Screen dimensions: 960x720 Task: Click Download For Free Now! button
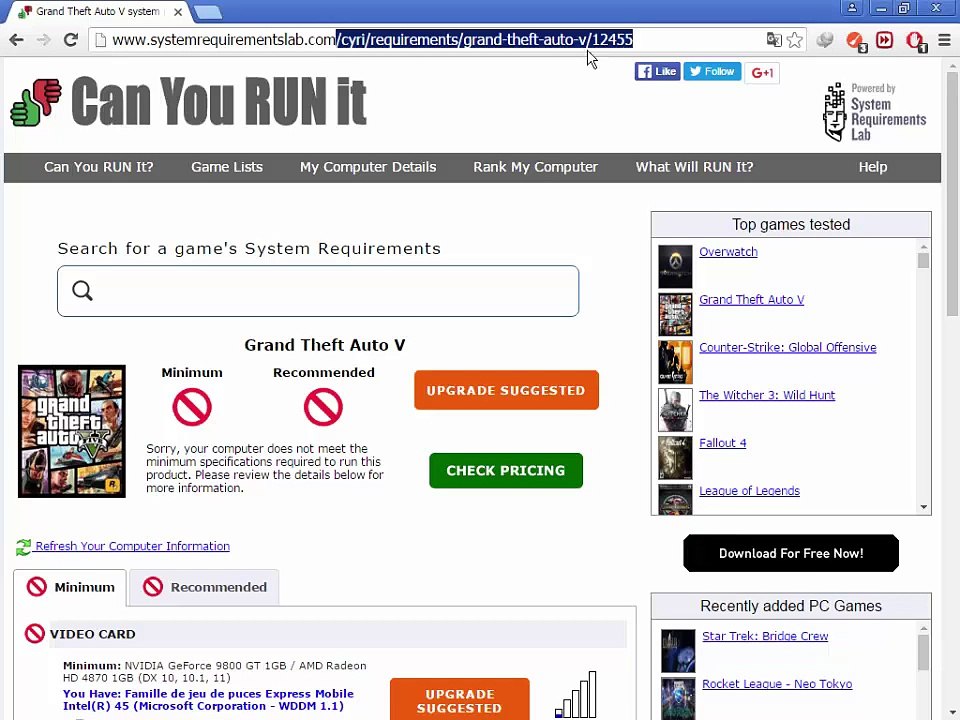coord(791,553)
